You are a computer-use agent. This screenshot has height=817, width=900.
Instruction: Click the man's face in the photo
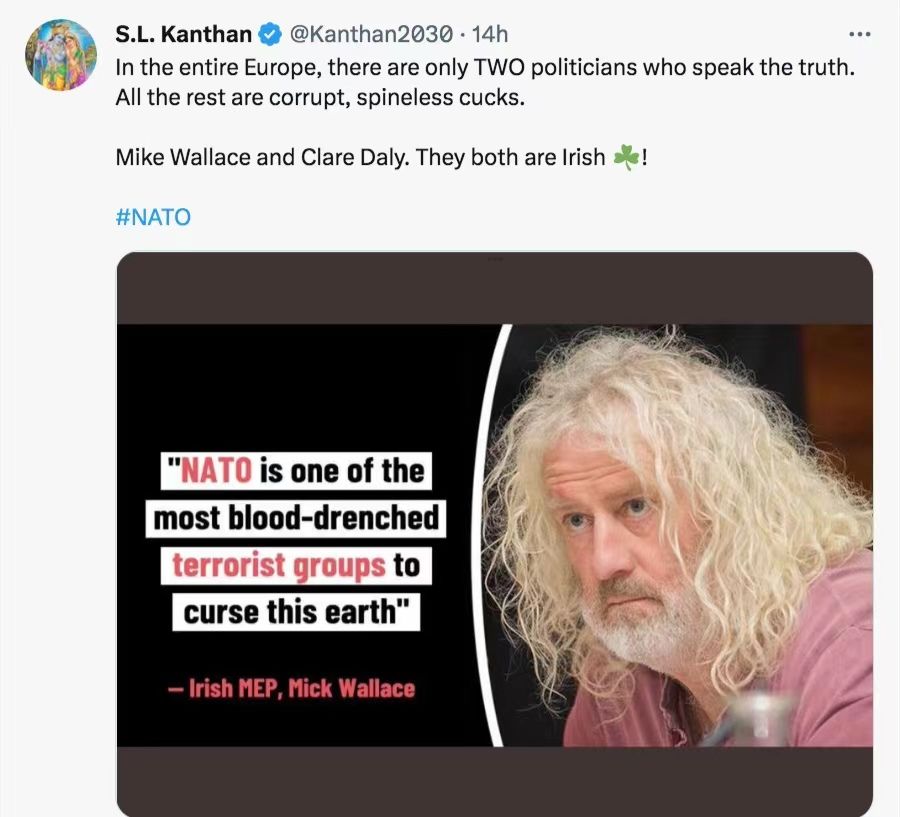coord(620,530)
